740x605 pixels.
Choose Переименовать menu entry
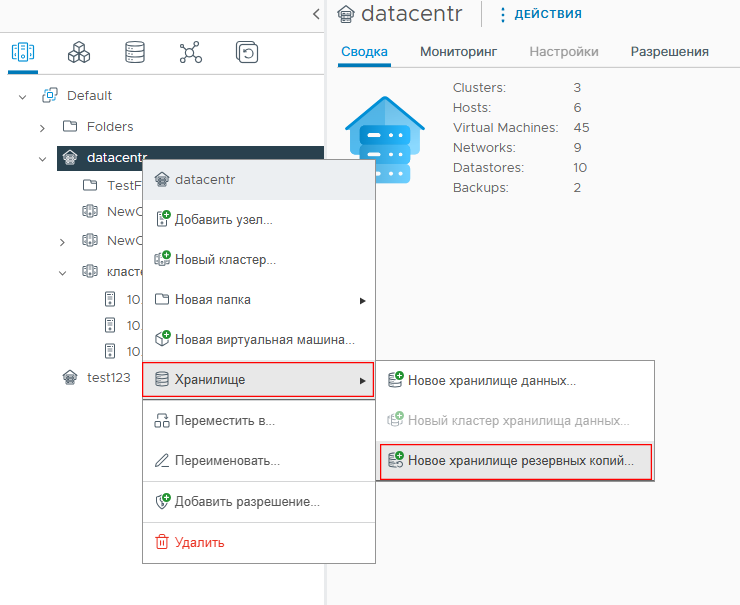tap(259, 460)
